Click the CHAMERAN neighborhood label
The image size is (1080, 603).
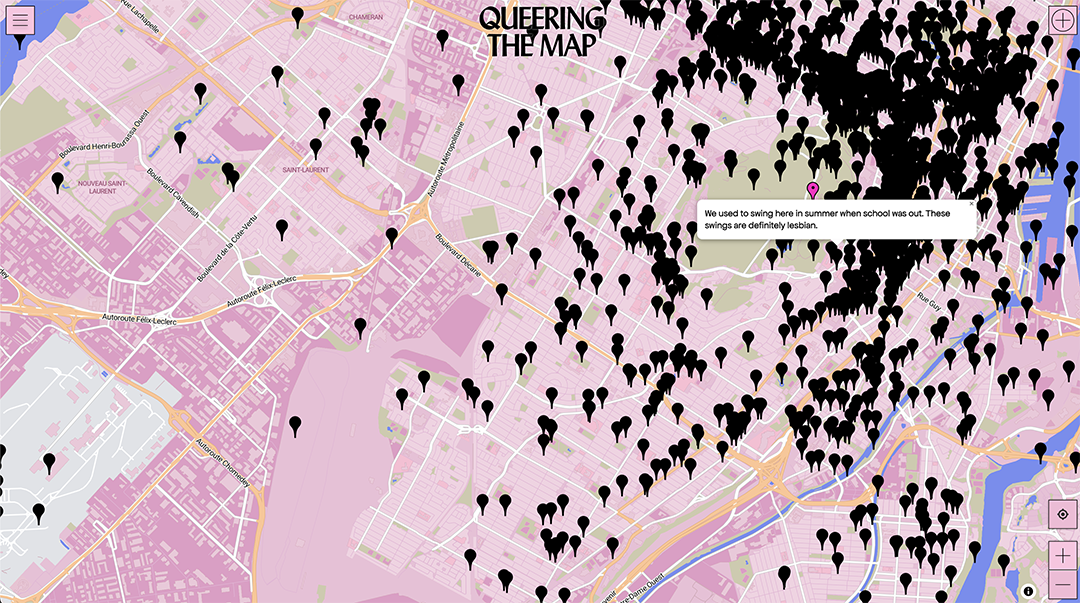[x=366, y=17]
